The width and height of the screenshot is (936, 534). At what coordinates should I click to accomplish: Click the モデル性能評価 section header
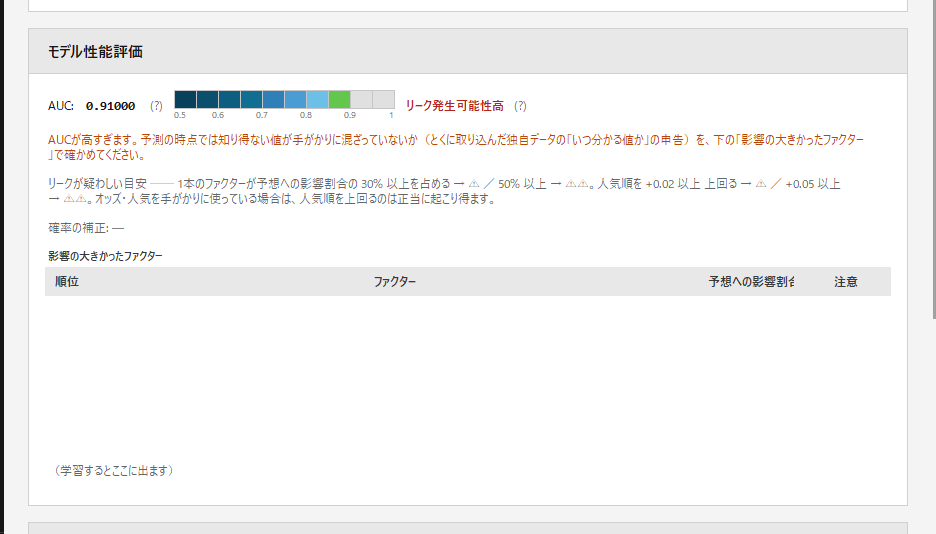tap(468, 51)
